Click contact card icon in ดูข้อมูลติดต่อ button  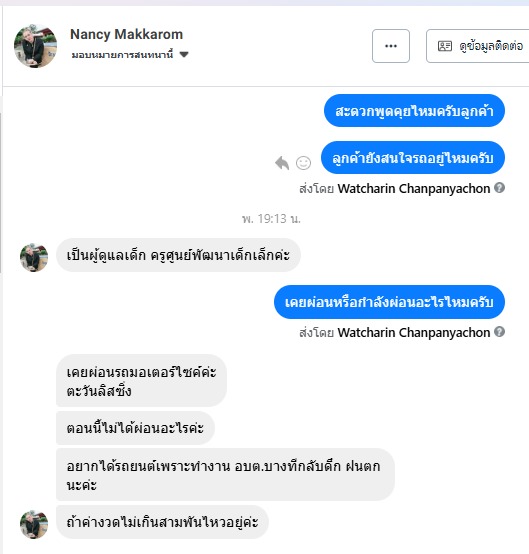click(x=445, y=46)
